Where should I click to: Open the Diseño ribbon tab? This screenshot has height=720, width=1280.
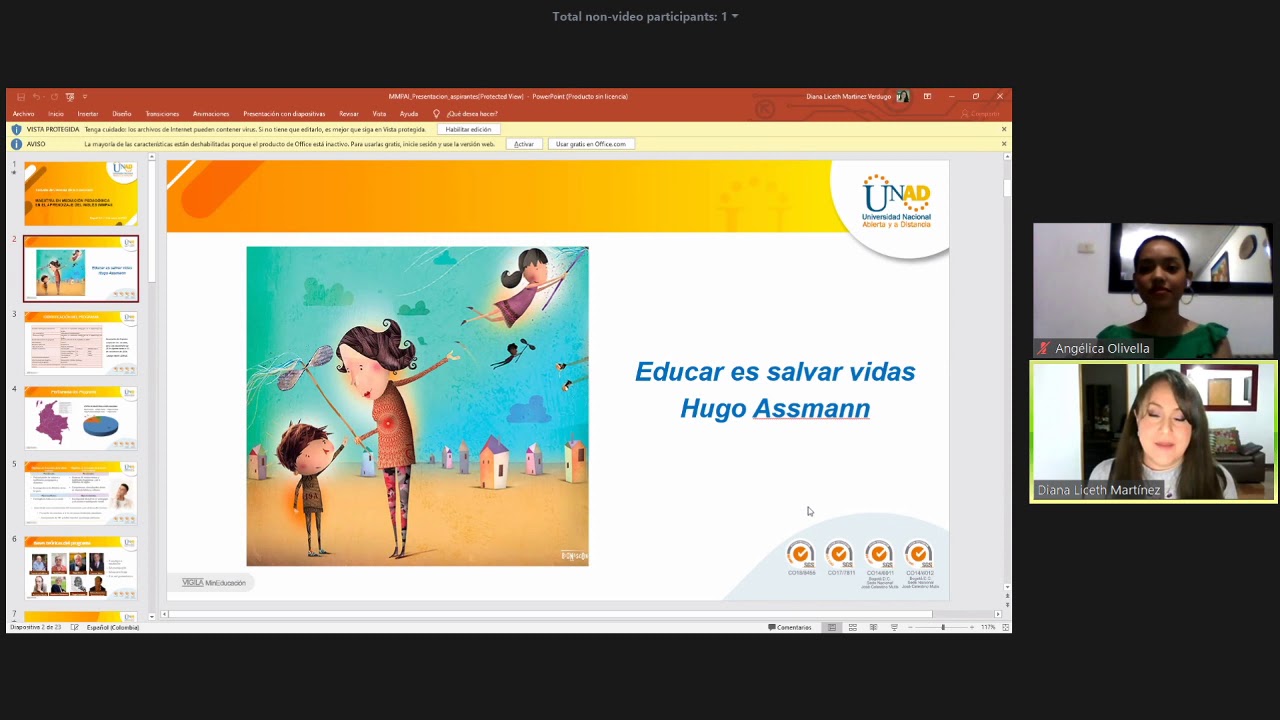(122, 114)
